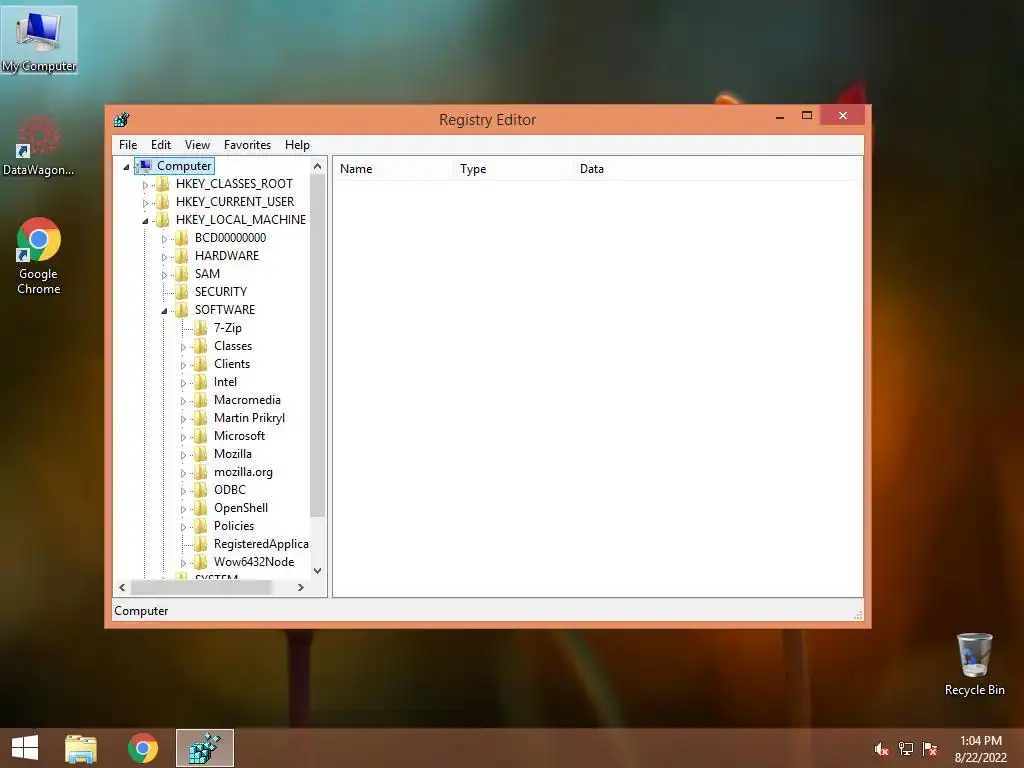Select the Computer root tree item
Viewport: 1024px width, 768px height.
pos(184,166)
